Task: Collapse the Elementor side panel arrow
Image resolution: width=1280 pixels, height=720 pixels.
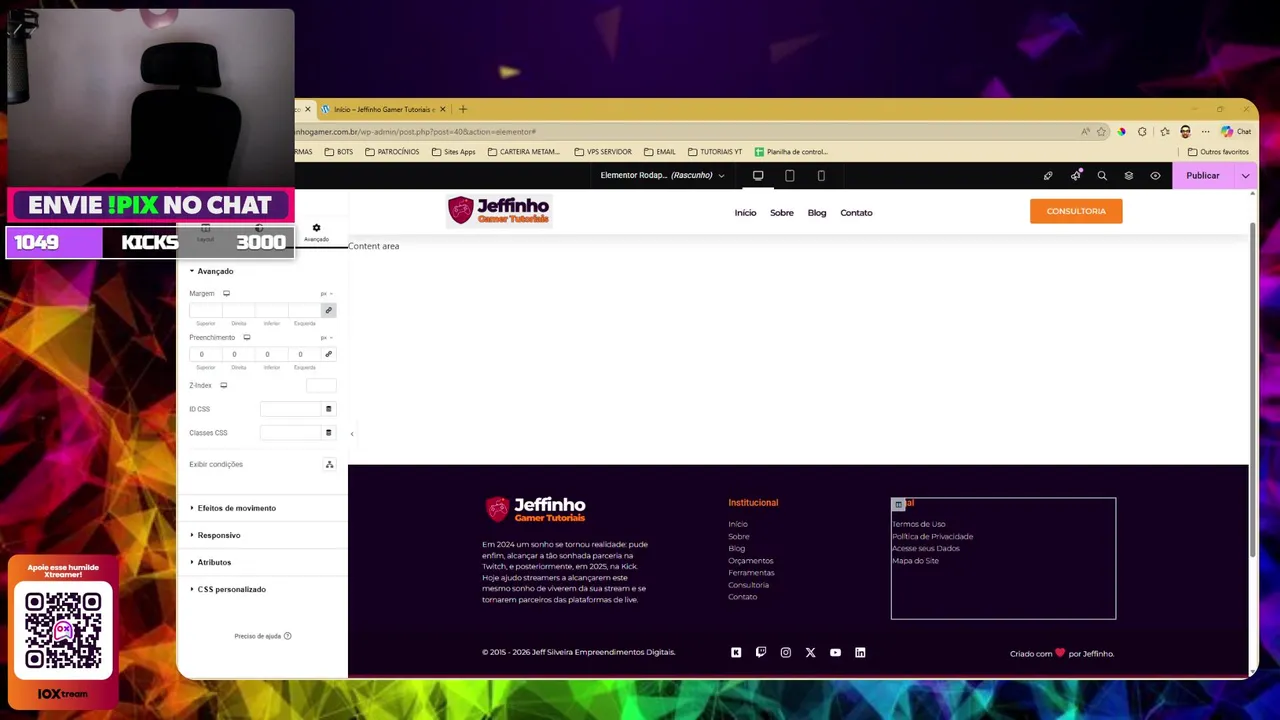Action: [x=351, y=434]
